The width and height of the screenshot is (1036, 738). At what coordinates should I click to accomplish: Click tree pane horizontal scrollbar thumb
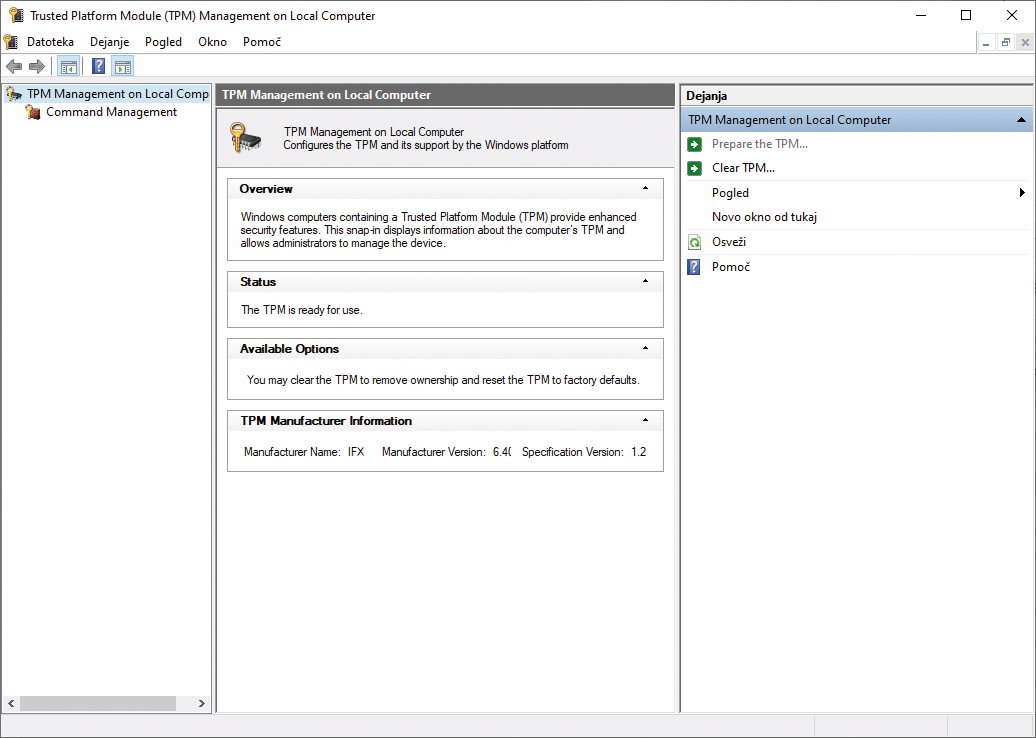[98, 704]
